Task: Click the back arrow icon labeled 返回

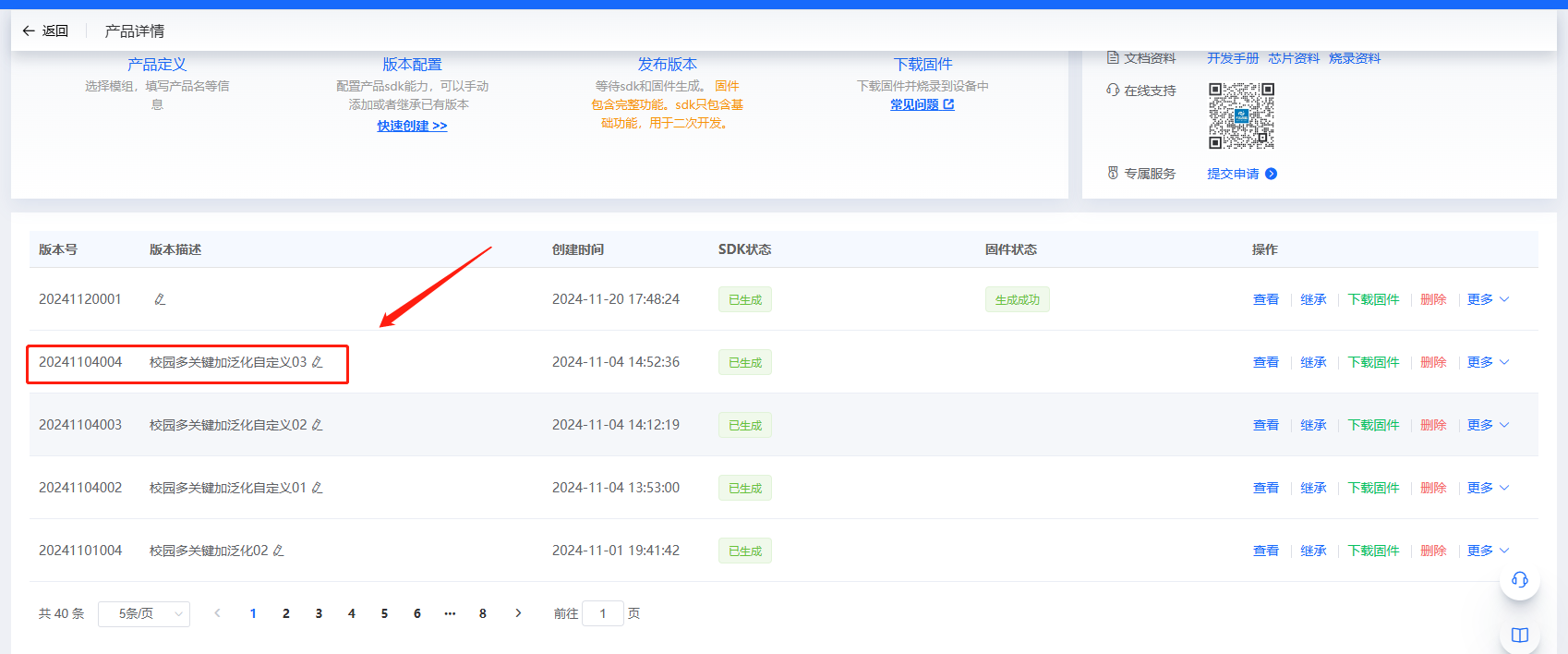Action: pyautogui.click(x=29, y=30)
